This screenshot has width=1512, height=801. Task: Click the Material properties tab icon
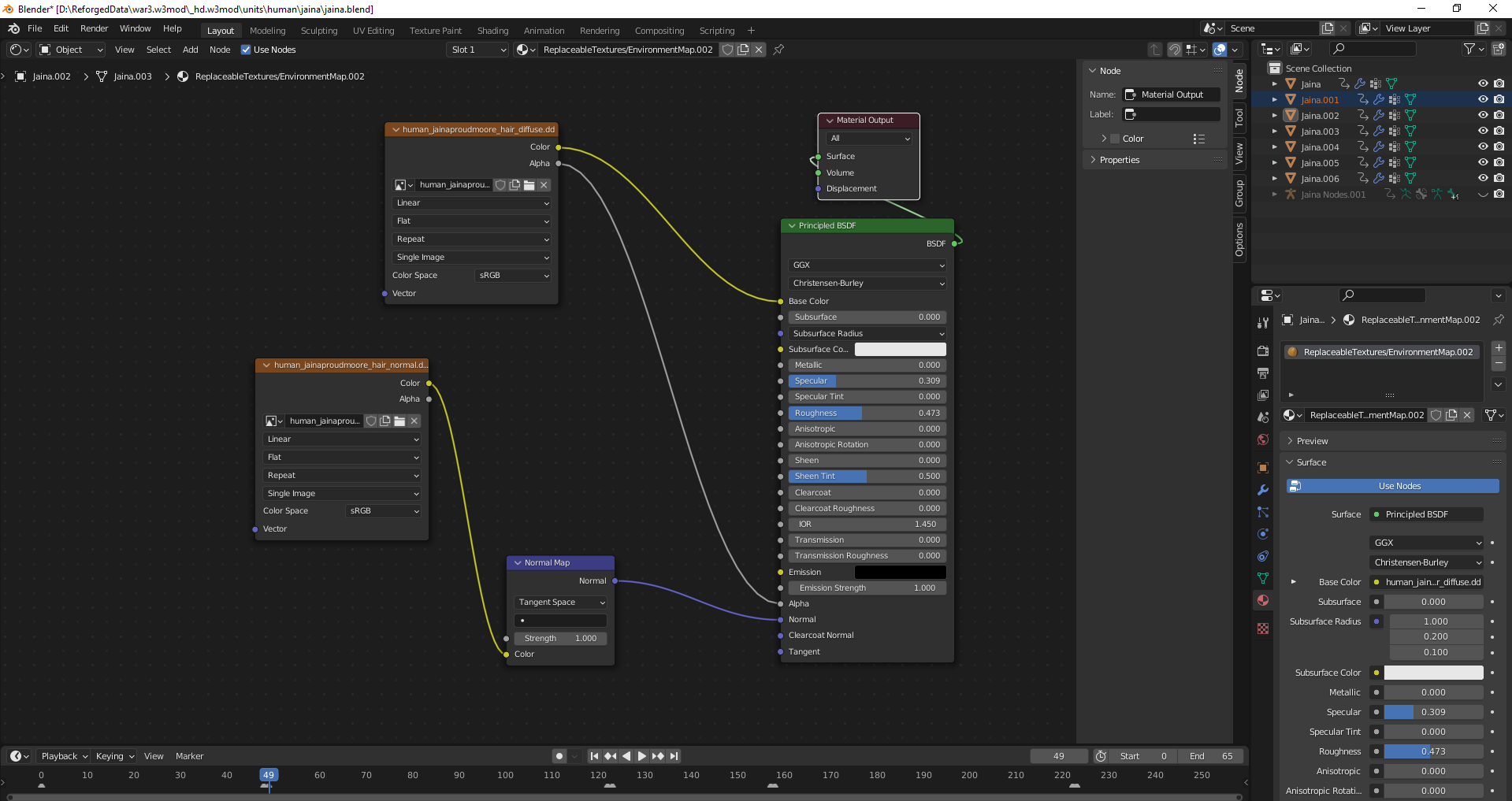tap(1263, 600)
